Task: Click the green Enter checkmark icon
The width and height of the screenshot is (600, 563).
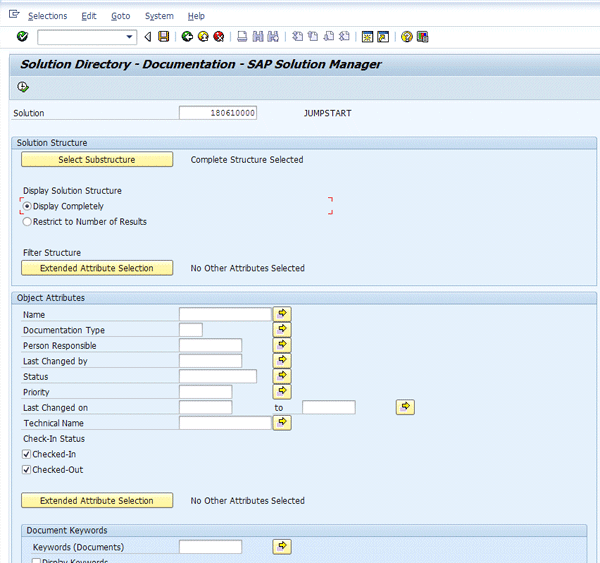Action: pos(22,37)
